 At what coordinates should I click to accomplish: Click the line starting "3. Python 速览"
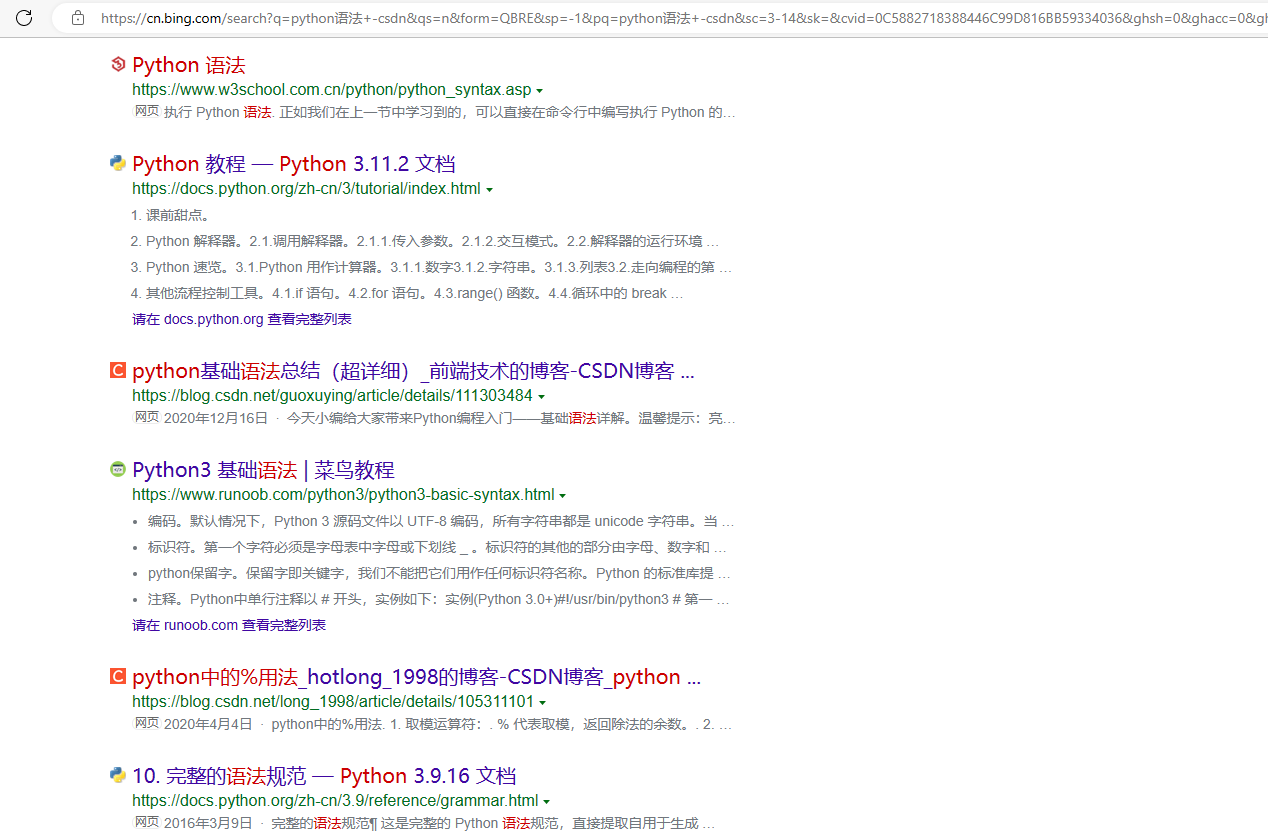point(431,267)
